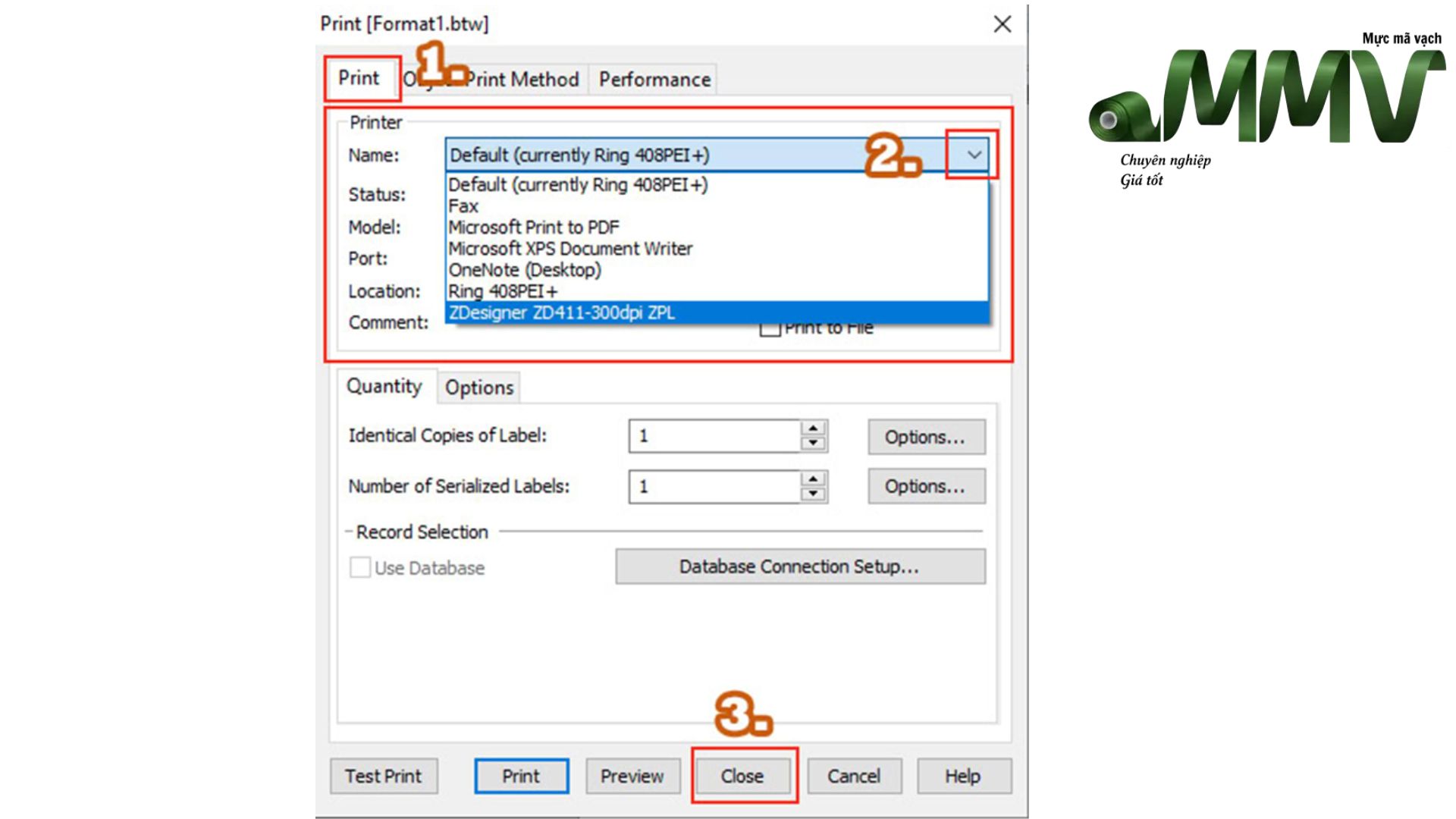Switch to the Options sub-tab
This screenshot has height=819, width=1456.
(x=479, y=388)
